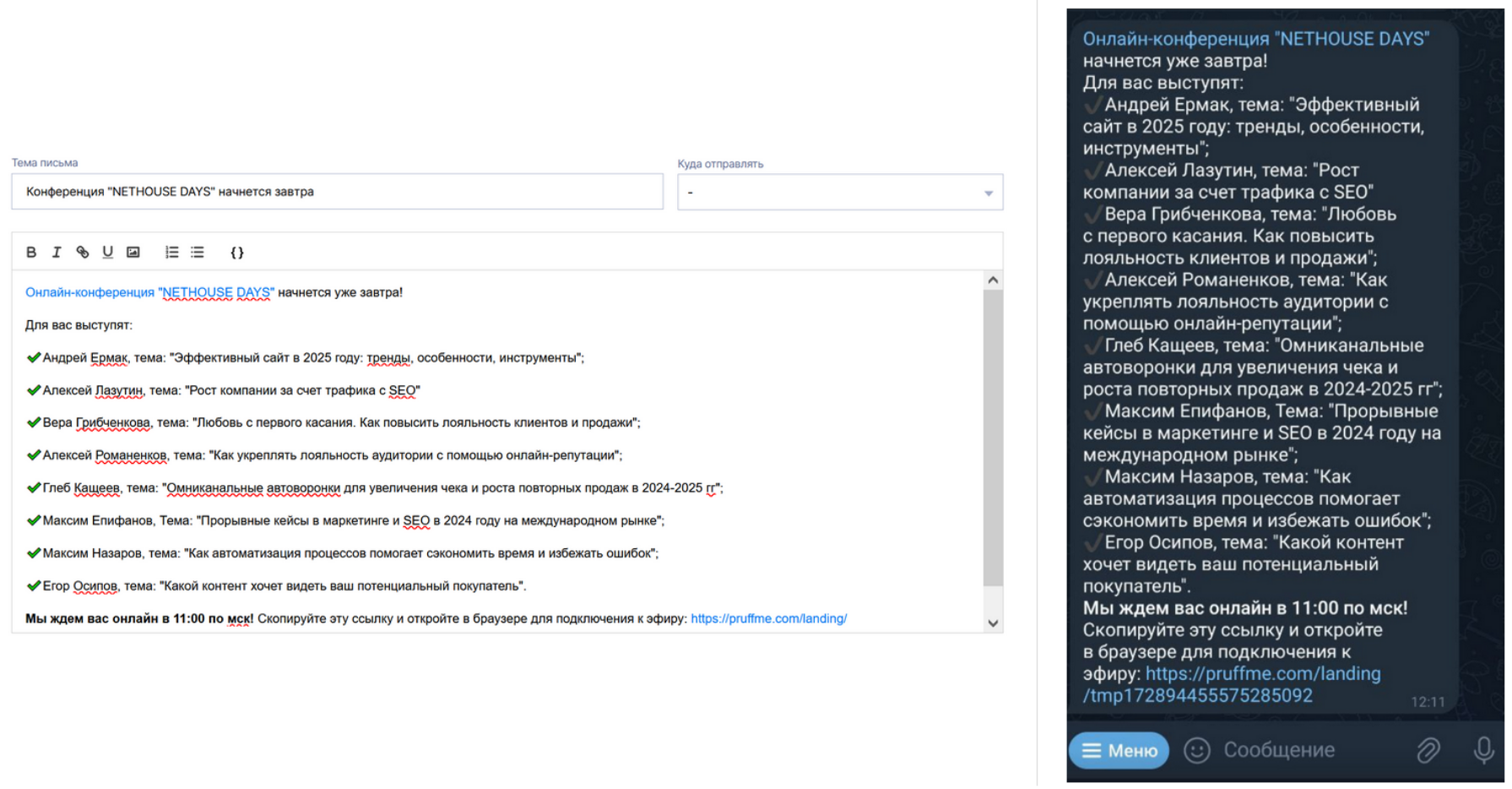The width and height of the screenshot is (1512, 789).
Task: Open 'Онлайн-конференция NETHOUSE DAYS' link in Telegram message
Action: 1255,39
